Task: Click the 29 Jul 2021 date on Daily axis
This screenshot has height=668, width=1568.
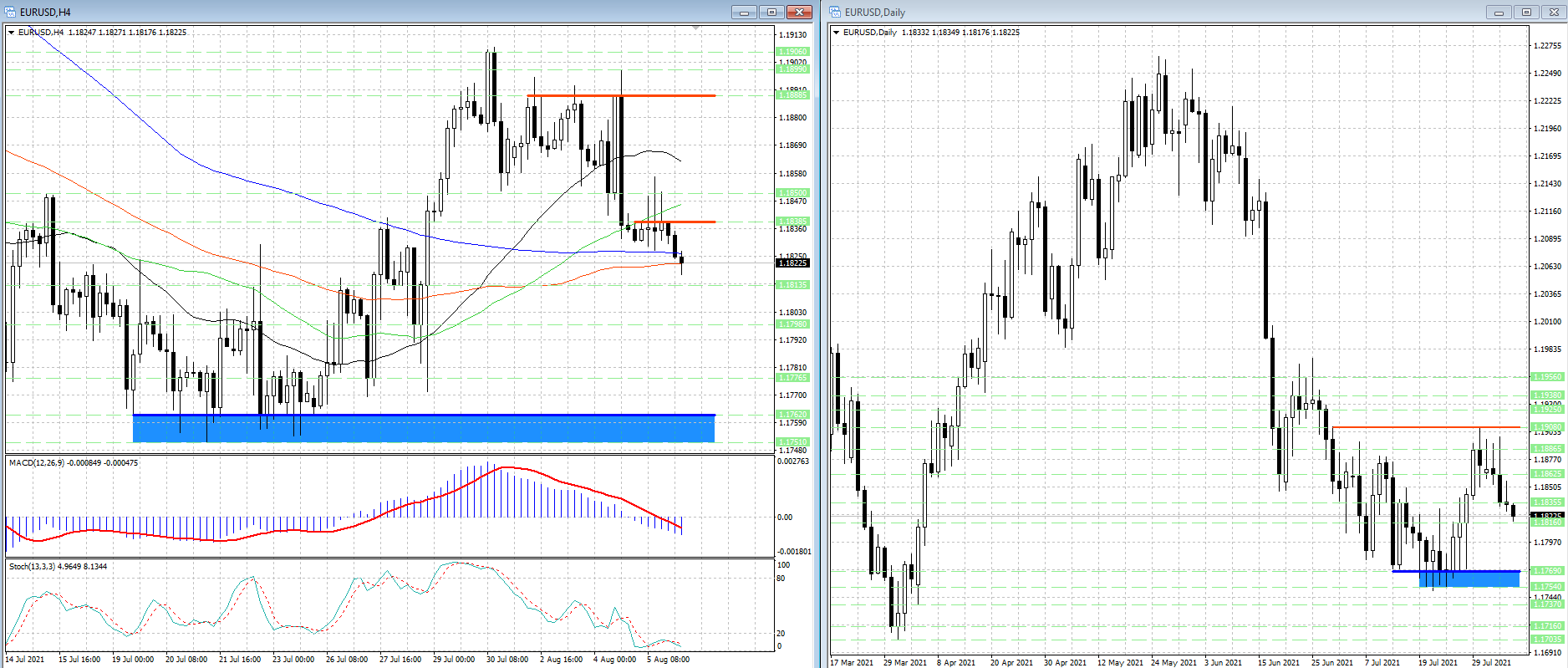Action: pos(1491,663)
